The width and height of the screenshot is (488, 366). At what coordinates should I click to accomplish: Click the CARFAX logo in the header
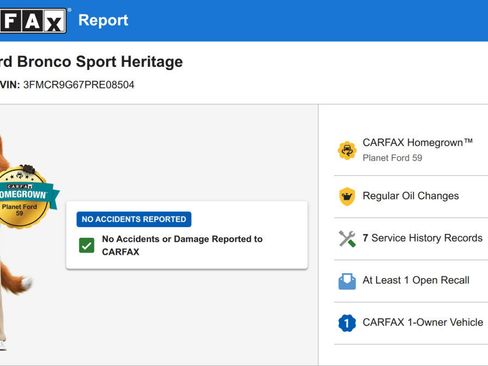coord(33,21)
